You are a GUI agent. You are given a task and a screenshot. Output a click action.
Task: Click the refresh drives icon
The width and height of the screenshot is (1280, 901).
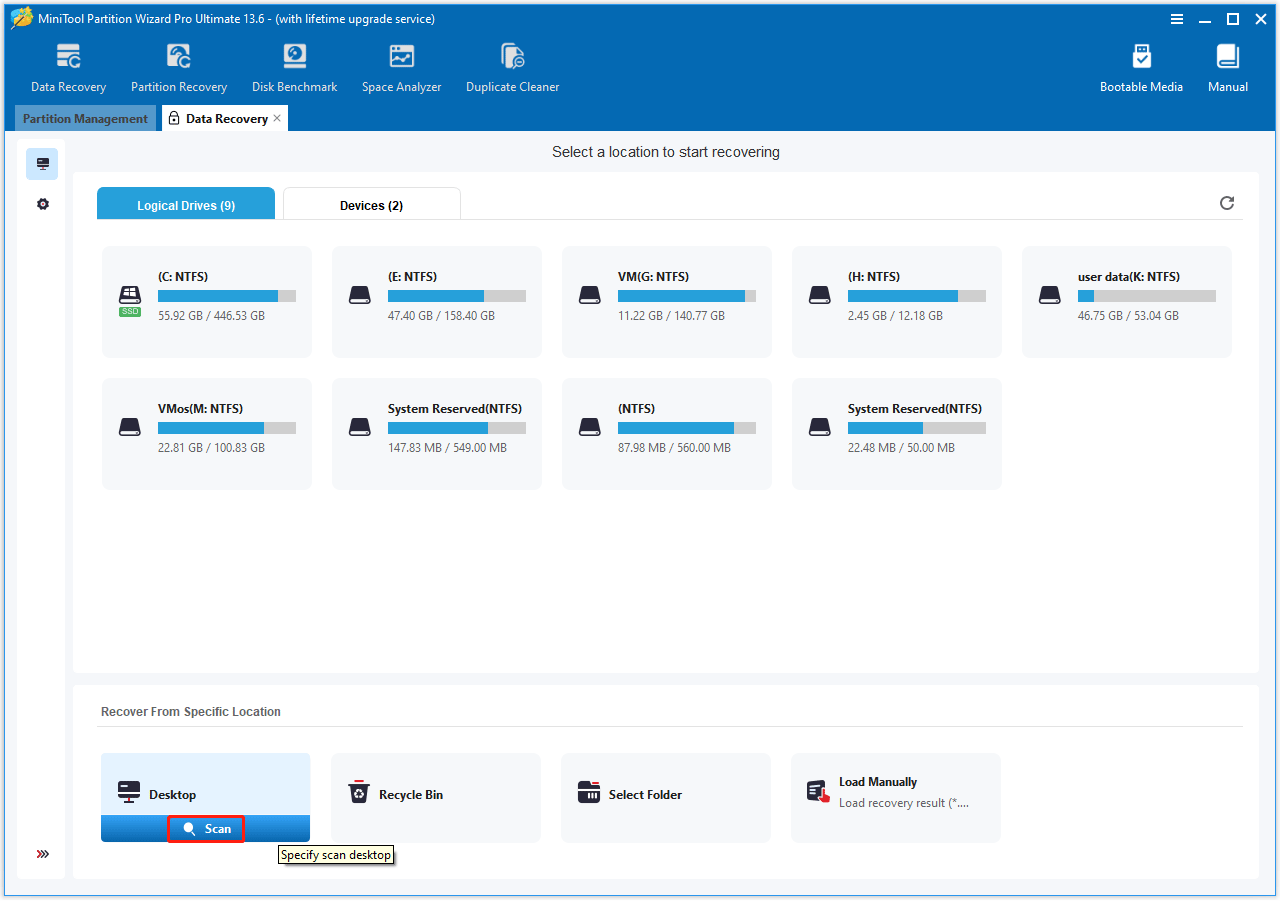tap(1227, 203)
